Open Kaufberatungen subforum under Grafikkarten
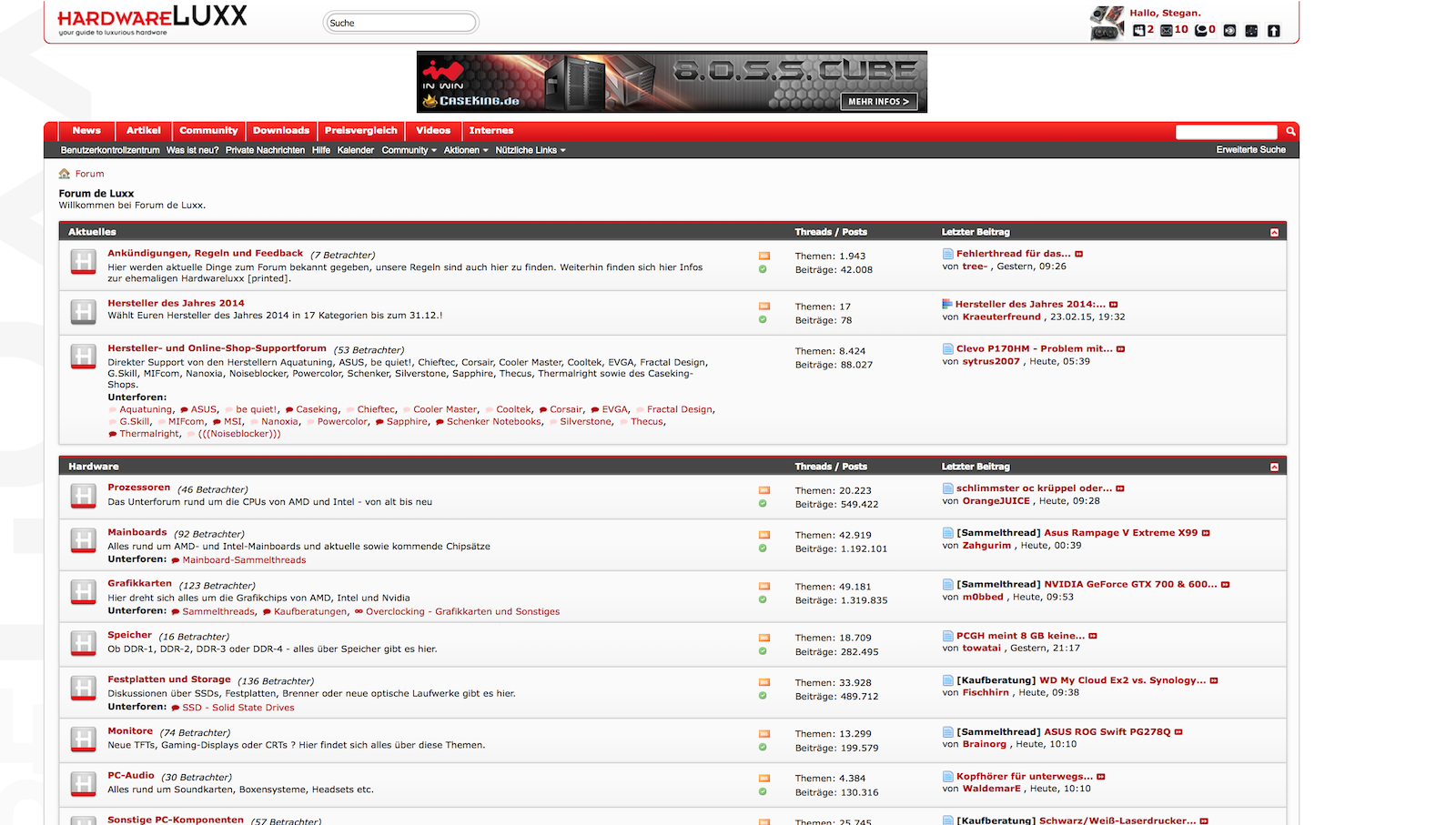The height and width of the screenshot is (825, 1456). pyautogui.click(x=310, y=612)
